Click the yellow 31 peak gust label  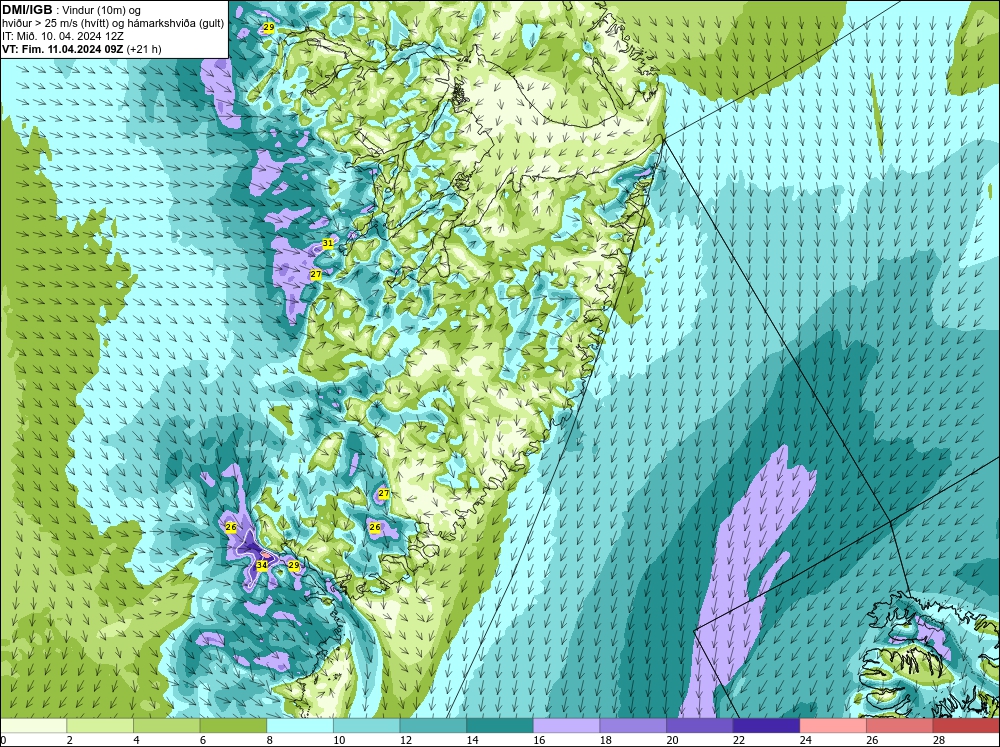coord(327,243)
